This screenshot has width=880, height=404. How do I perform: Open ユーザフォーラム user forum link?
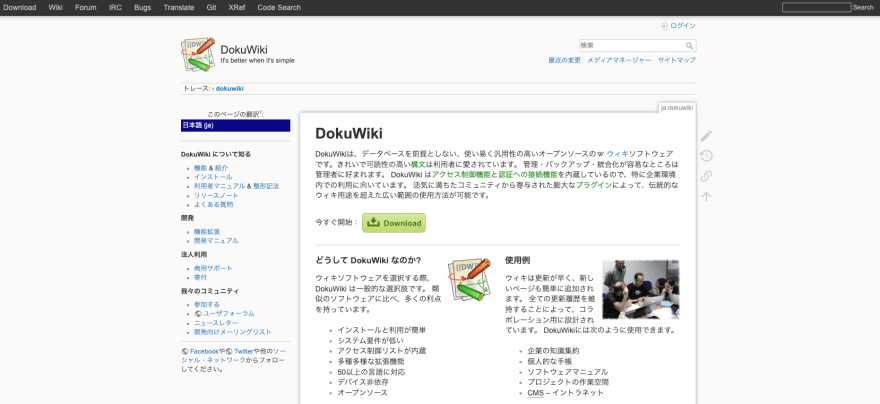point(228,314)
